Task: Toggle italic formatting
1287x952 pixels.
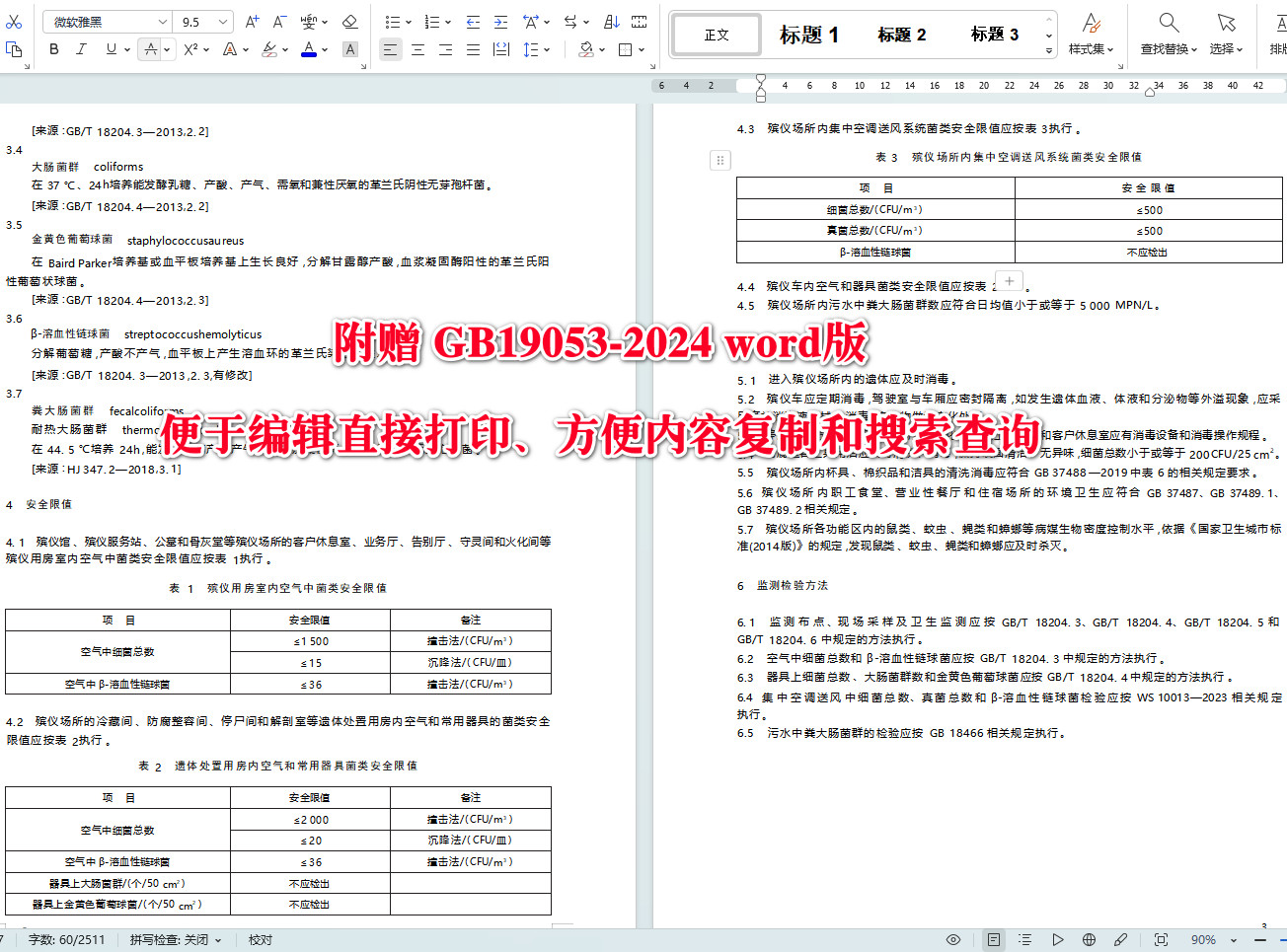Action: [81, 46]
